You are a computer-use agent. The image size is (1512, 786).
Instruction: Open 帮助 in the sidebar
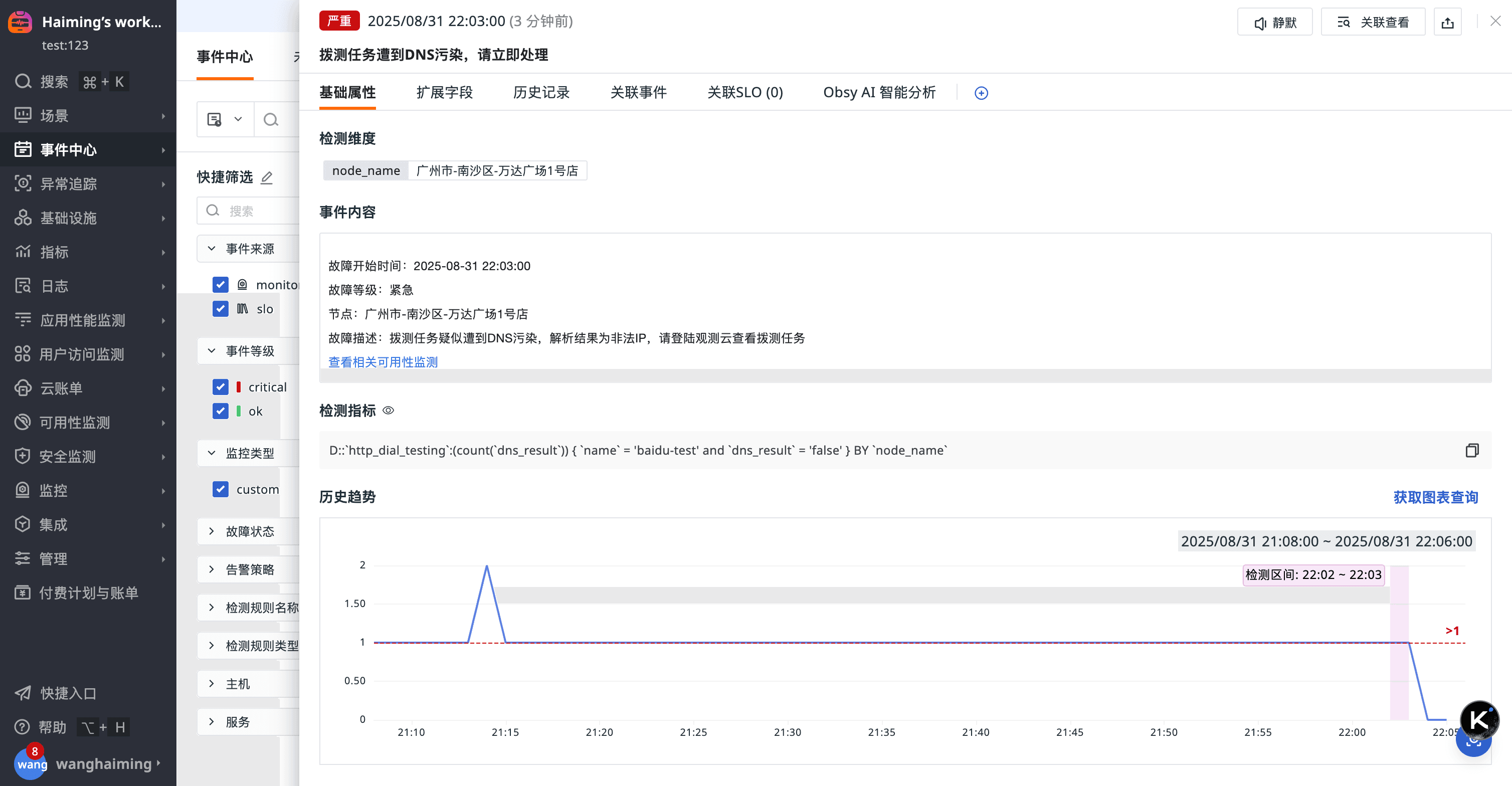click(52, 727)
